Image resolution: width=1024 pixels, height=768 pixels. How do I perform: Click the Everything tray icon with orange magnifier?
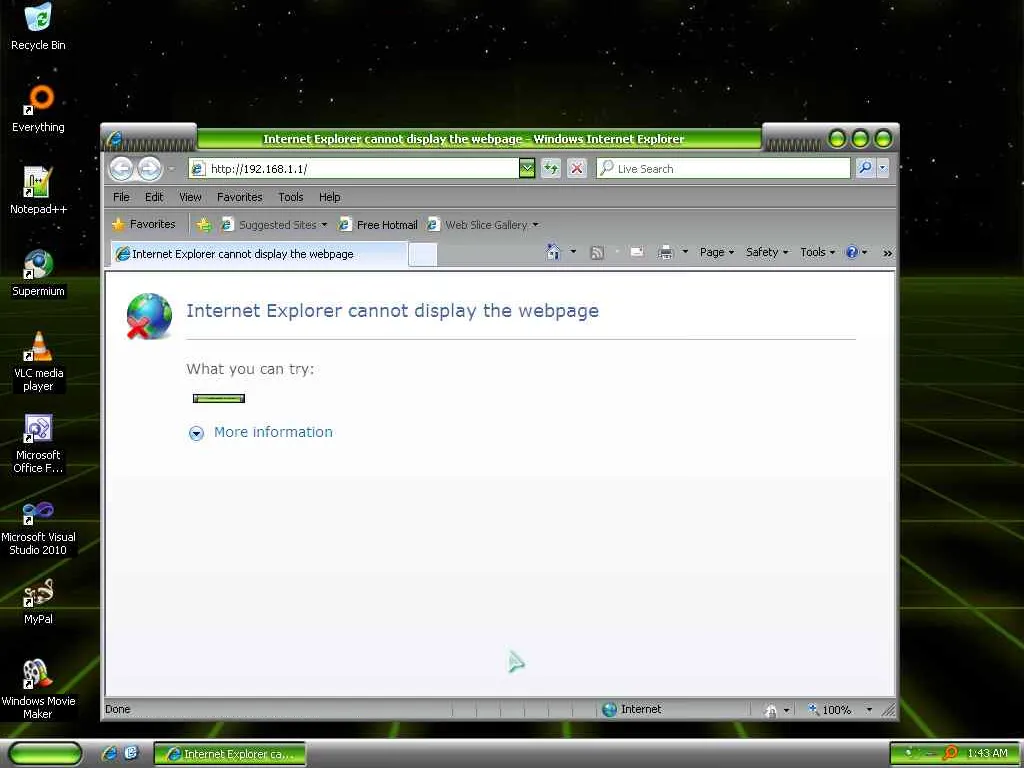(x=951, y=753)
